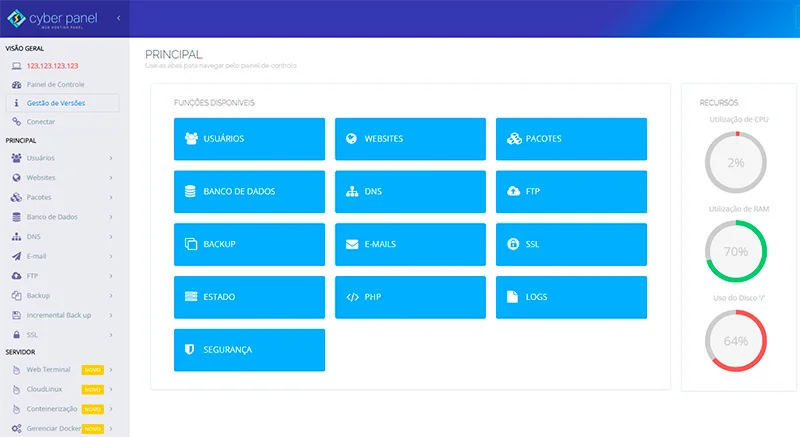Click the cloud upload icon on FTP tile
This screenshot has width=800, height=437.
[x=512, y=191]
